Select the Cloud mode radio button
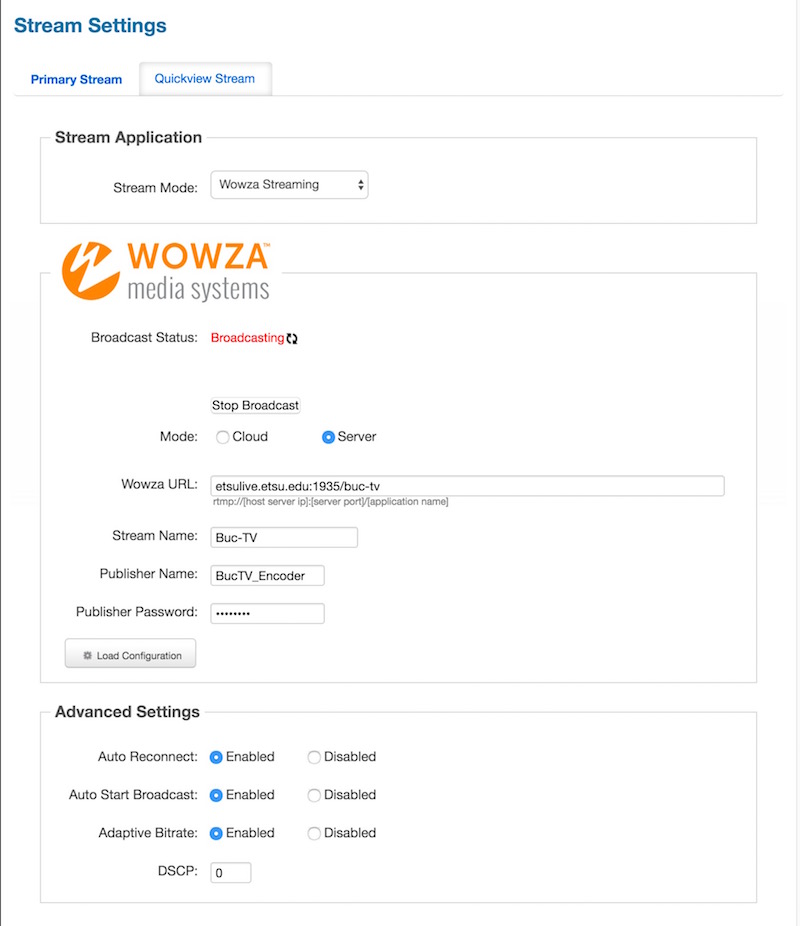Screen dimensions: 800x926 223,437
